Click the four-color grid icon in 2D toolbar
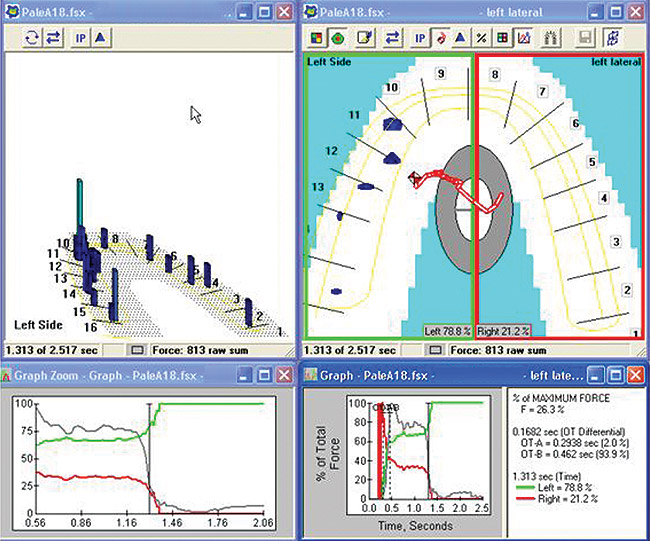This screenshot has height=541, width=650. click(316, 38)
